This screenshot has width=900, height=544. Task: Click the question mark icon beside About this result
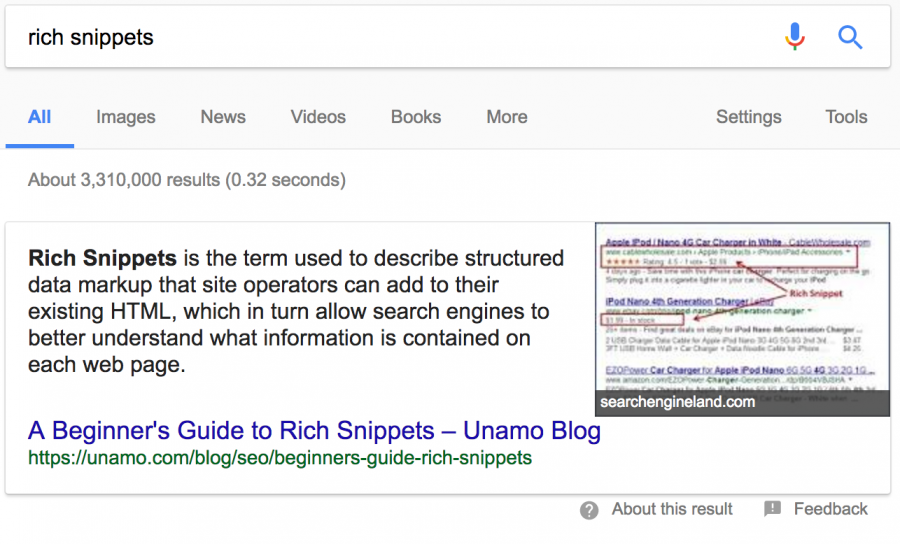(x=589, y=510)
